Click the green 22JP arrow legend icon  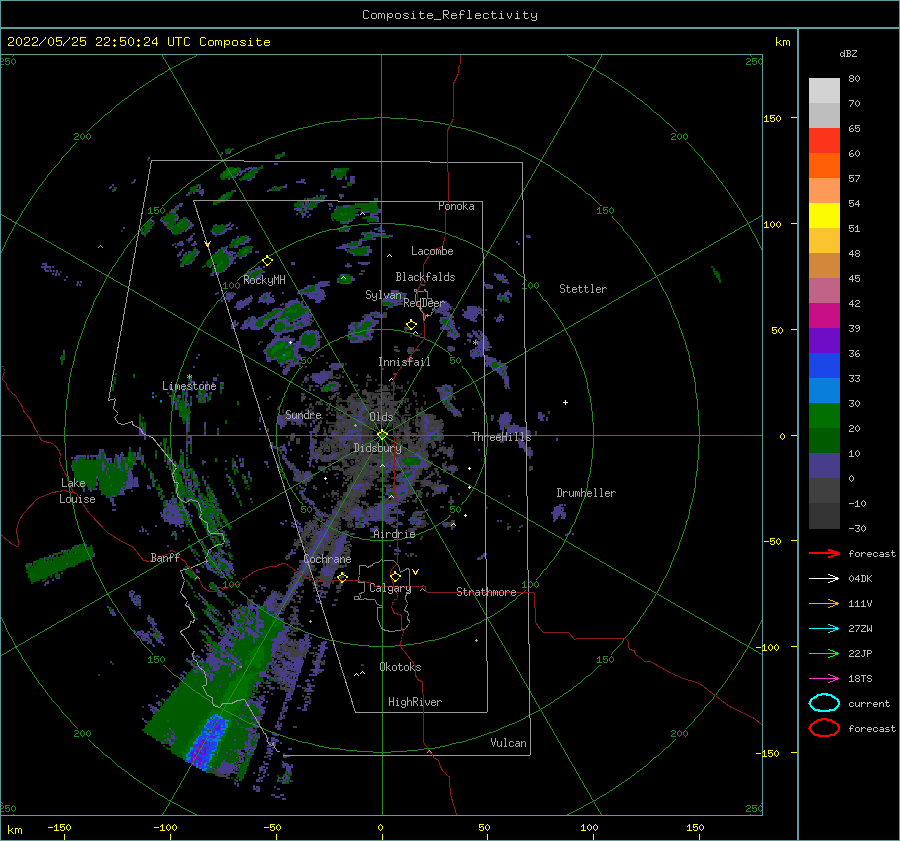(x=824, y=653)
